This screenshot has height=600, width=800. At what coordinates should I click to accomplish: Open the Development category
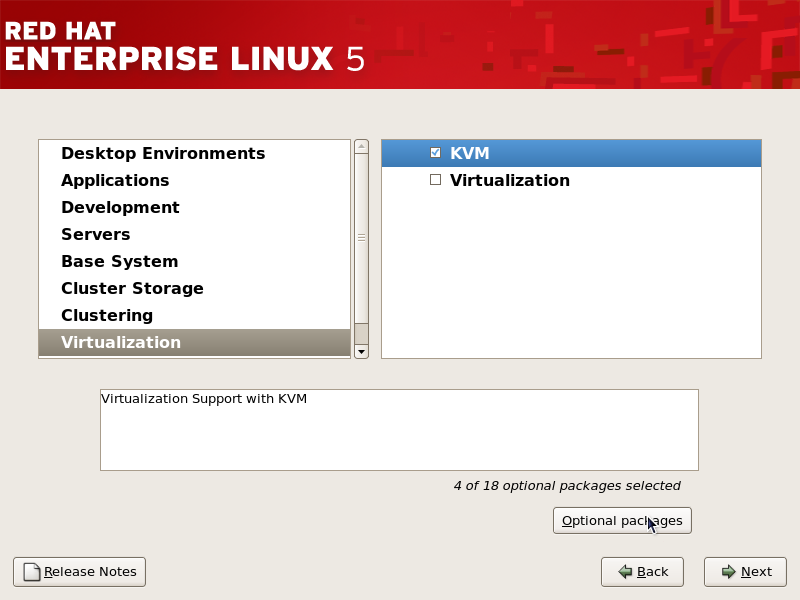120,207
